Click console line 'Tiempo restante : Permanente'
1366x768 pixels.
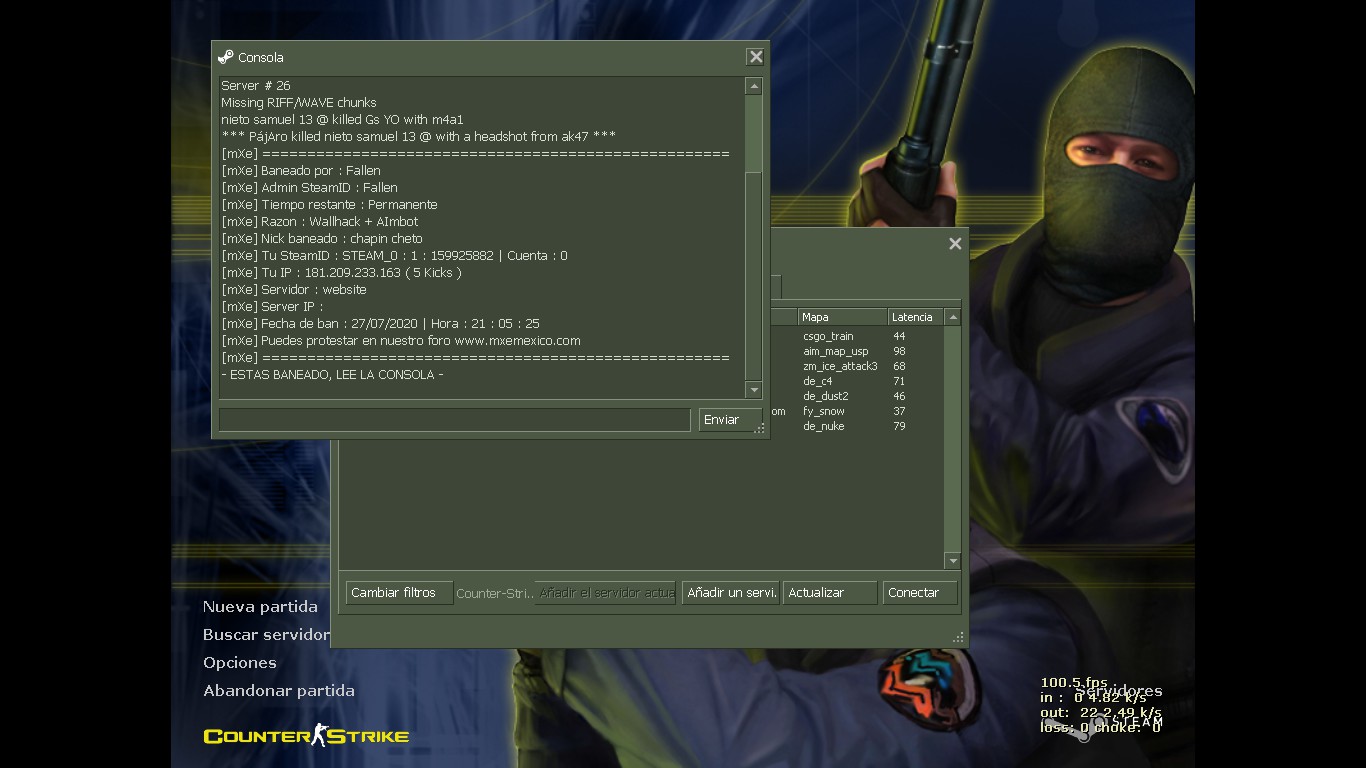(329, 205)
